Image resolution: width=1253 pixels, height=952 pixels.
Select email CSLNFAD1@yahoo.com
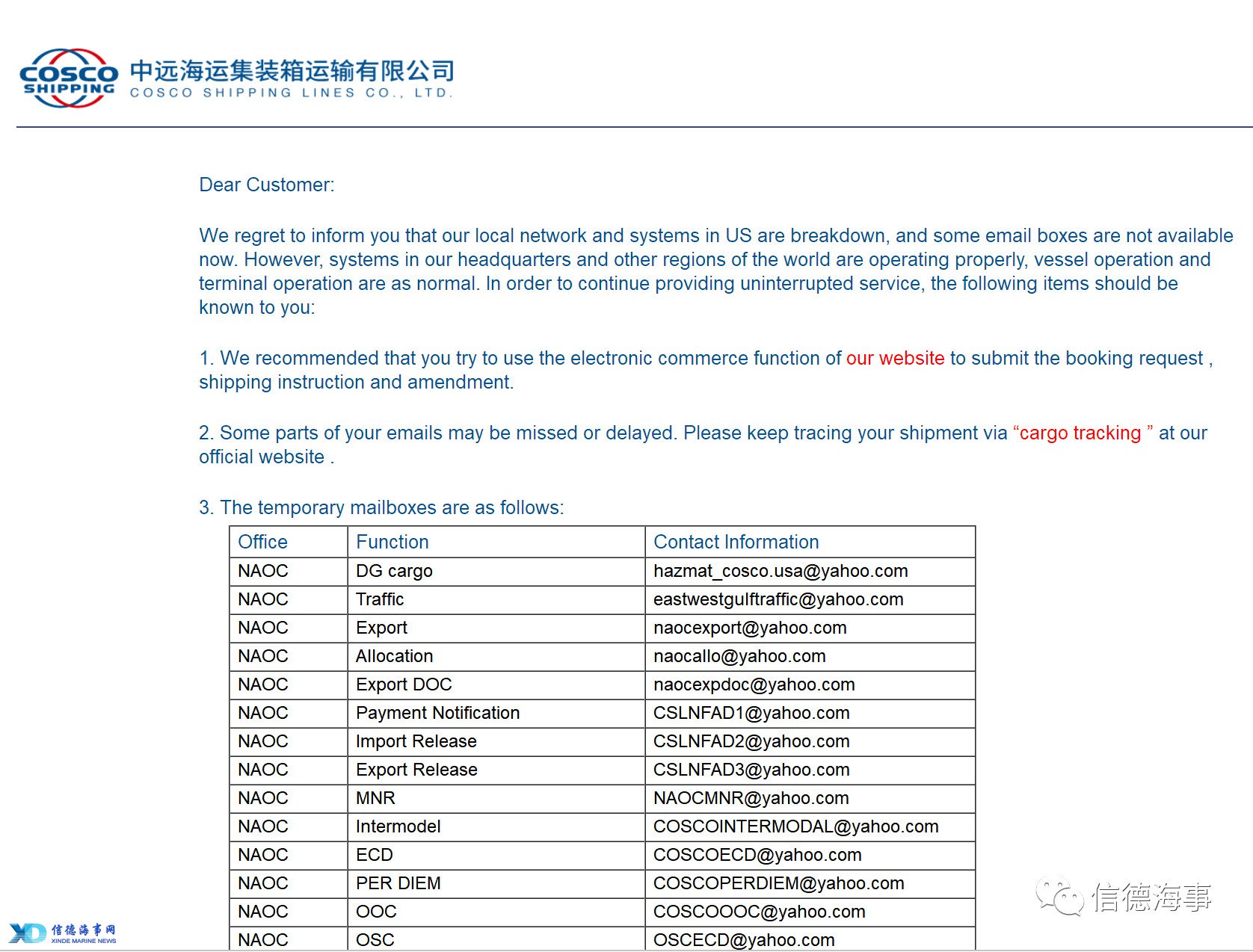point(751,713)
